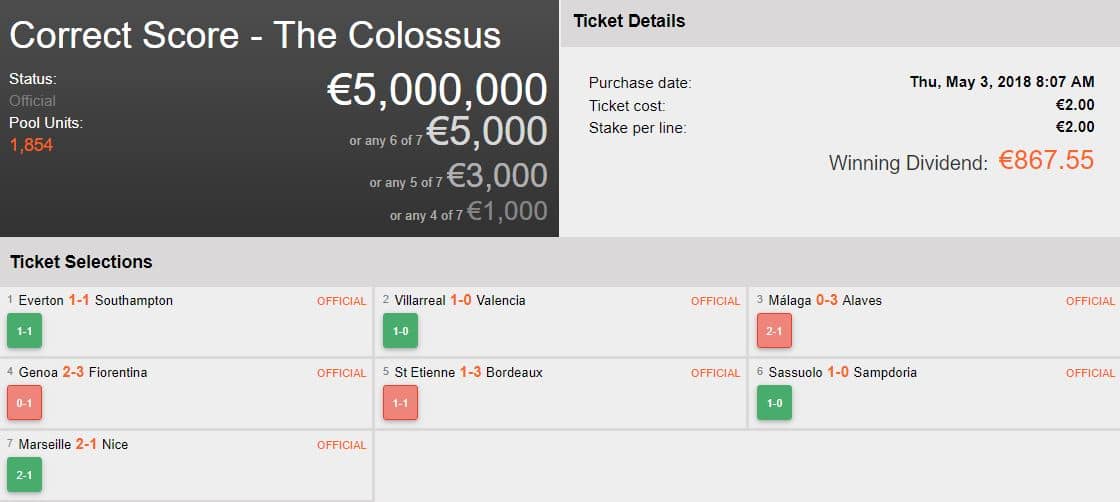1120x502 pixels.
Task: Click the red 1-1 badge under St Etienne match
Action: point(400,403)
